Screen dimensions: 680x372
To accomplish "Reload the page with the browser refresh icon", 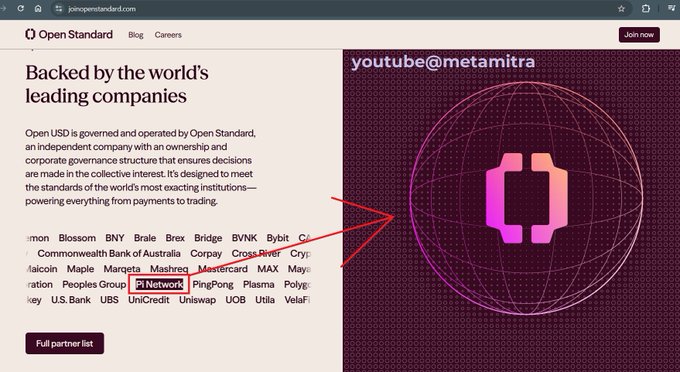I will click(20, 9).
